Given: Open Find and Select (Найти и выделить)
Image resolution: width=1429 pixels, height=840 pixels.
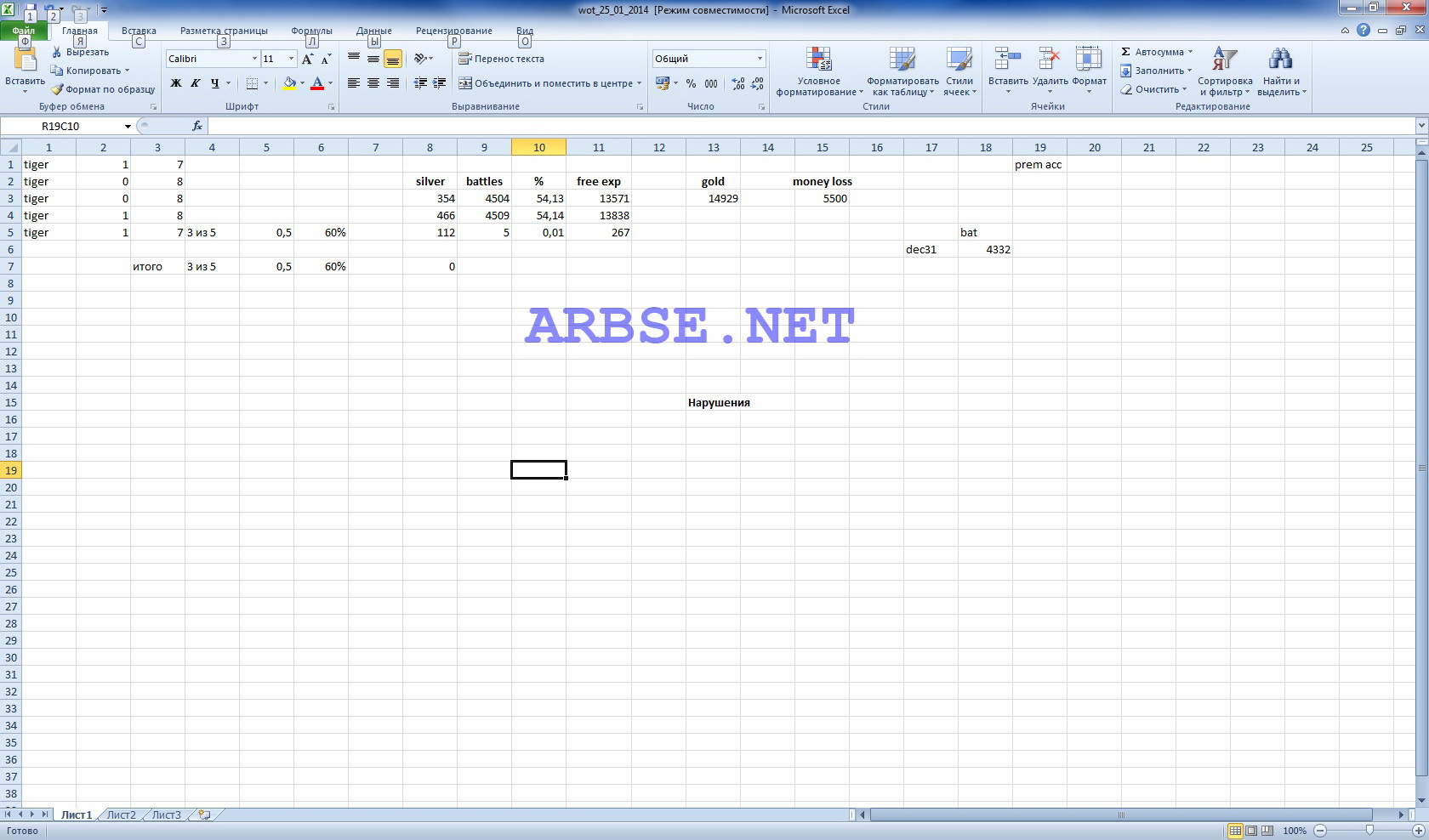Looking at the screenshot, I should [x=1280, y=71].
